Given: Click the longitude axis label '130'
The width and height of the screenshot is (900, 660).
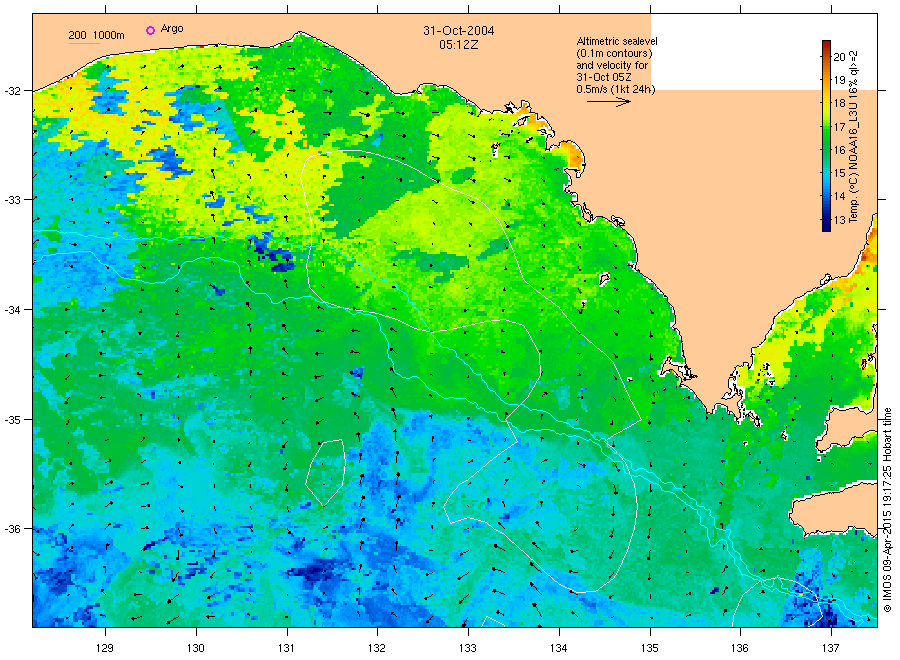Looking at the screenshot, I should click(196, 648).
